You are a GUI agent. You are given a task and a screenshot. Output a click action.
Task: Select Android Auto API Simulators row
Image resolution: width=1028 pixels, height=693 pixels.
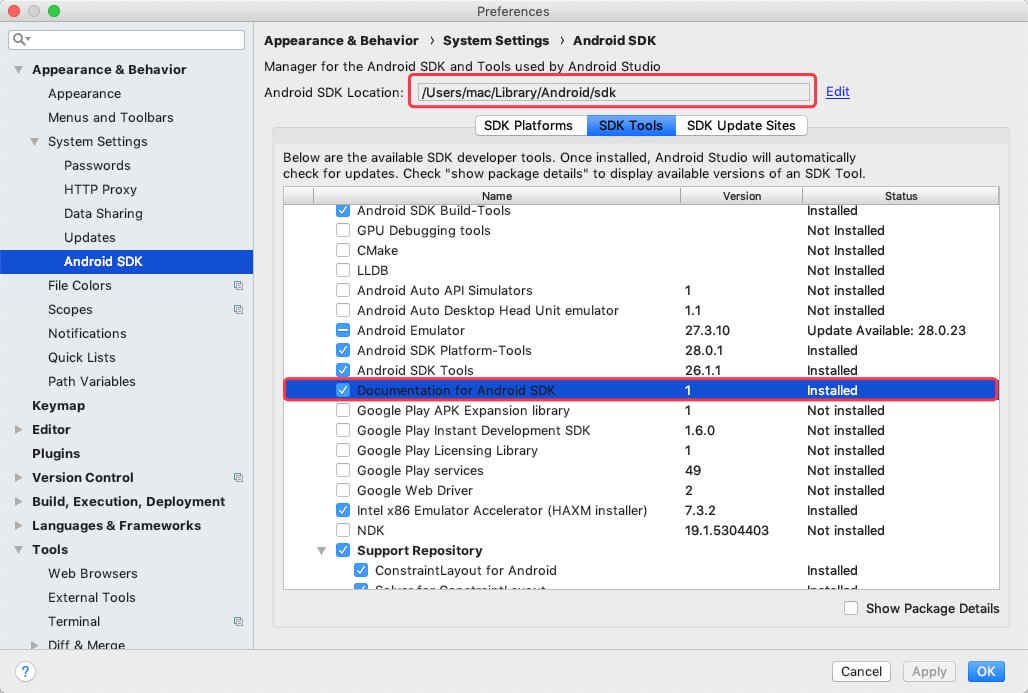point(641,290)
